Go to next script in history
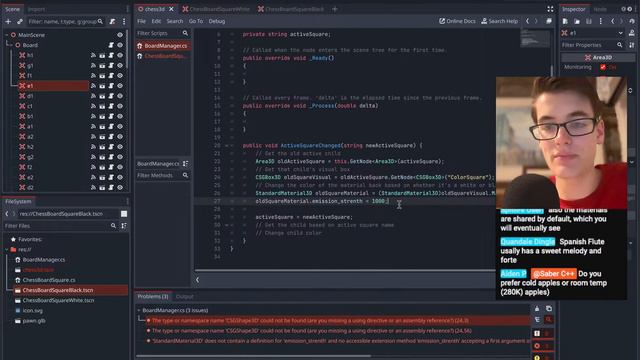Viewport: 640px width, 360px height. [536, 21]
